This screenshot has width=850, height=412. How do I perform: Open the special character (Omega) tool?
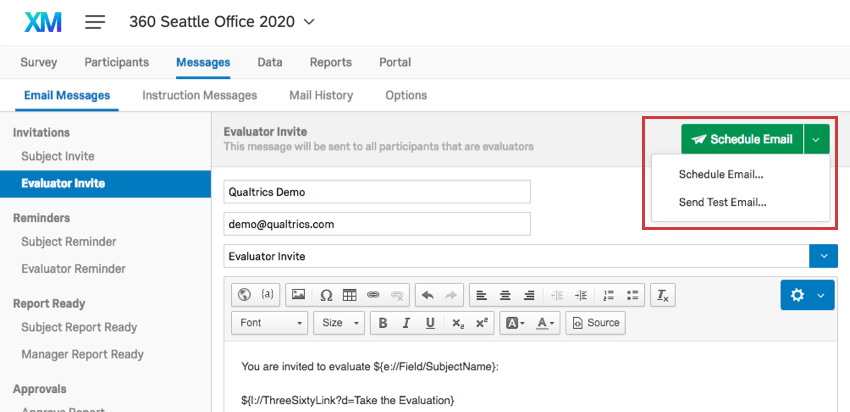coord(325,295)
